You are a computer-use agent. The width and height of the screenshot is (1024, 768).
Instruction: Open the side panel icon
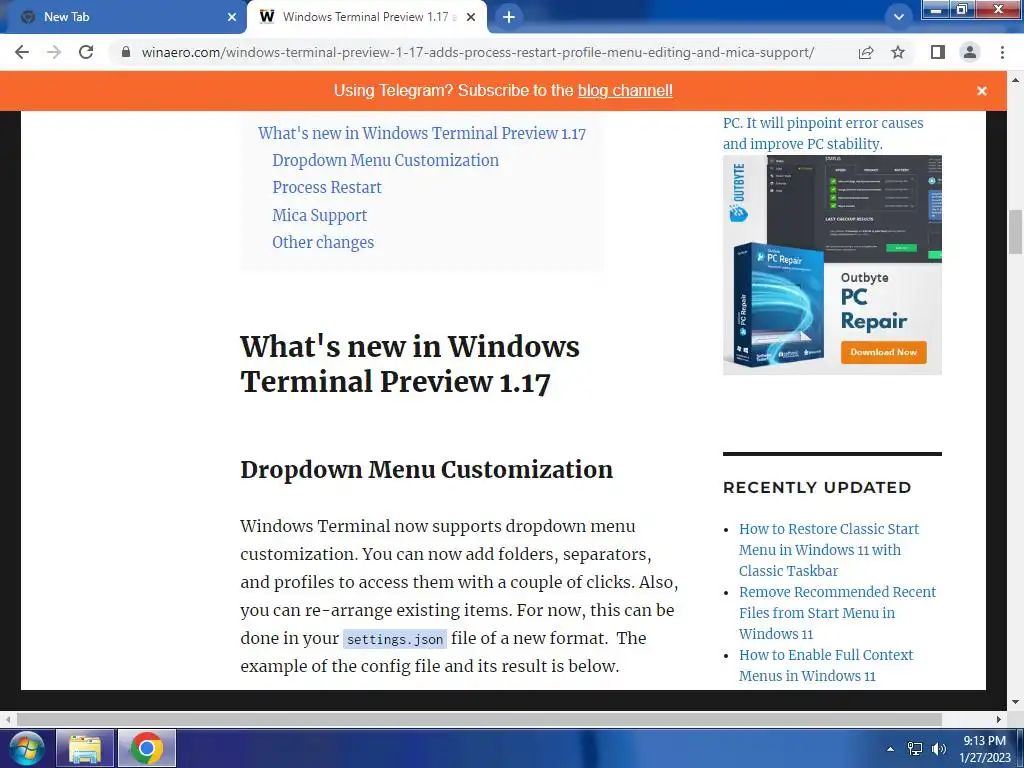coord(938,52)
